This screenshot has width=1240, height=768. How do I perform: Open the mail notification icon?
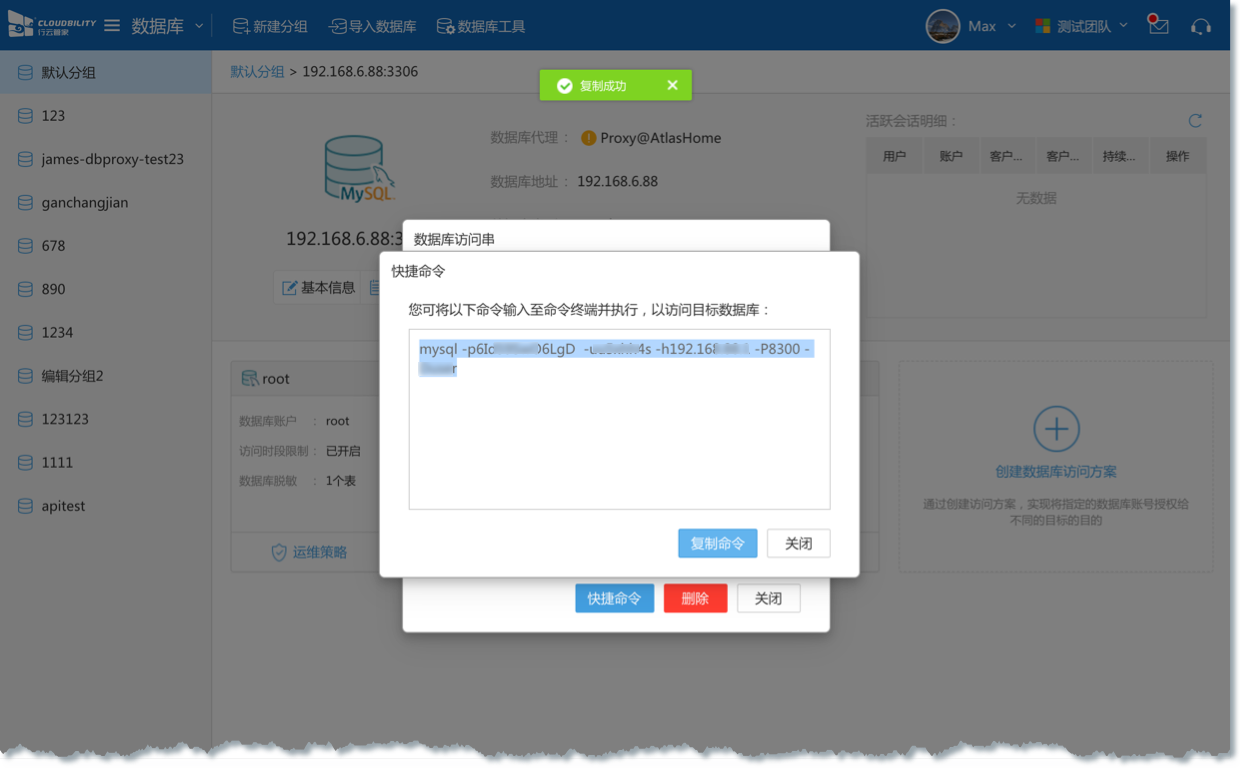point(1158,26)
